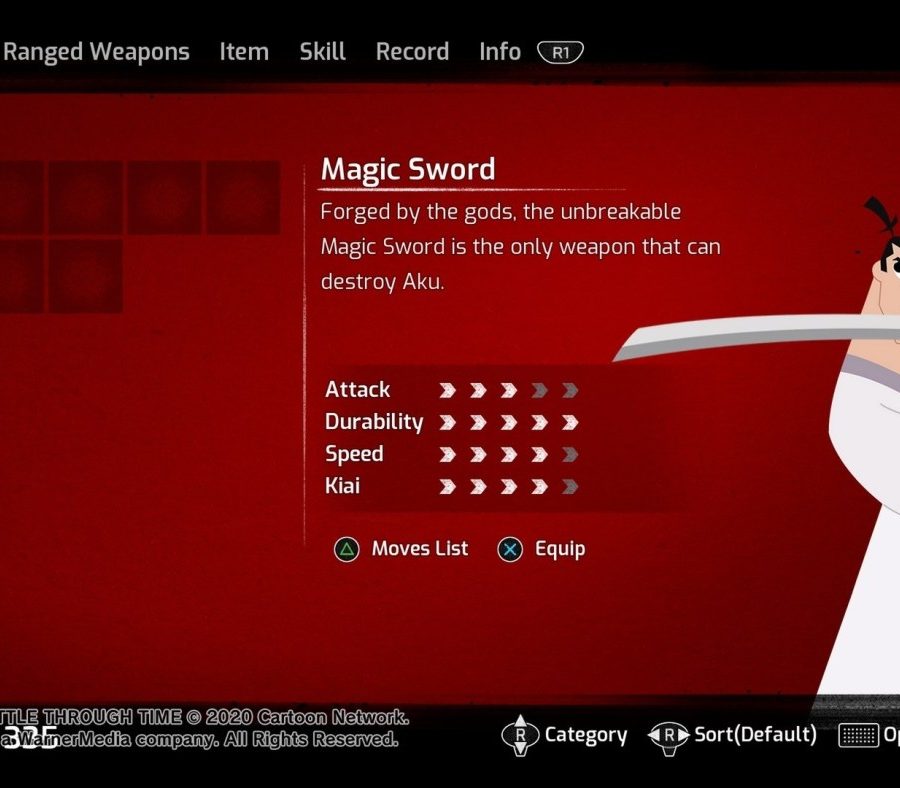Click the last greyed Speed rating arrow
This screenshot has width=900, height=788.
(570, 455)
